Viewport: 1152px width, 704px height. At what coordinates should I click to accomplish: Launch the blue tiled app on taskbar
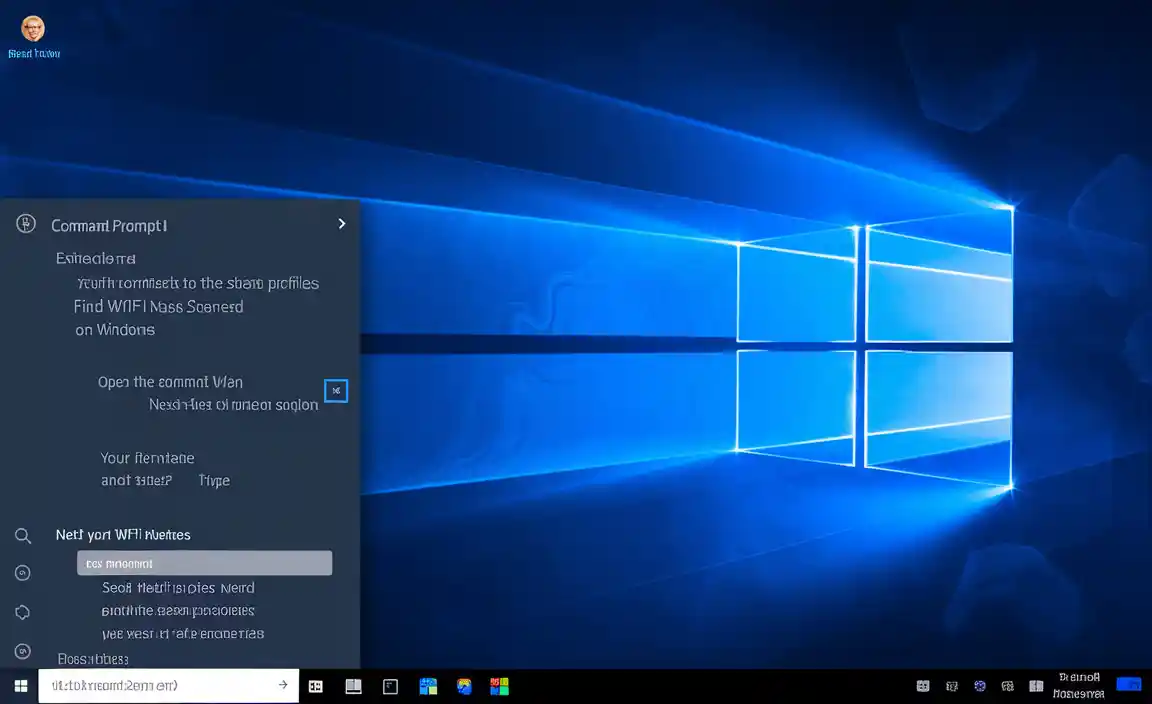pyautogui.click(x=429, y=686)
